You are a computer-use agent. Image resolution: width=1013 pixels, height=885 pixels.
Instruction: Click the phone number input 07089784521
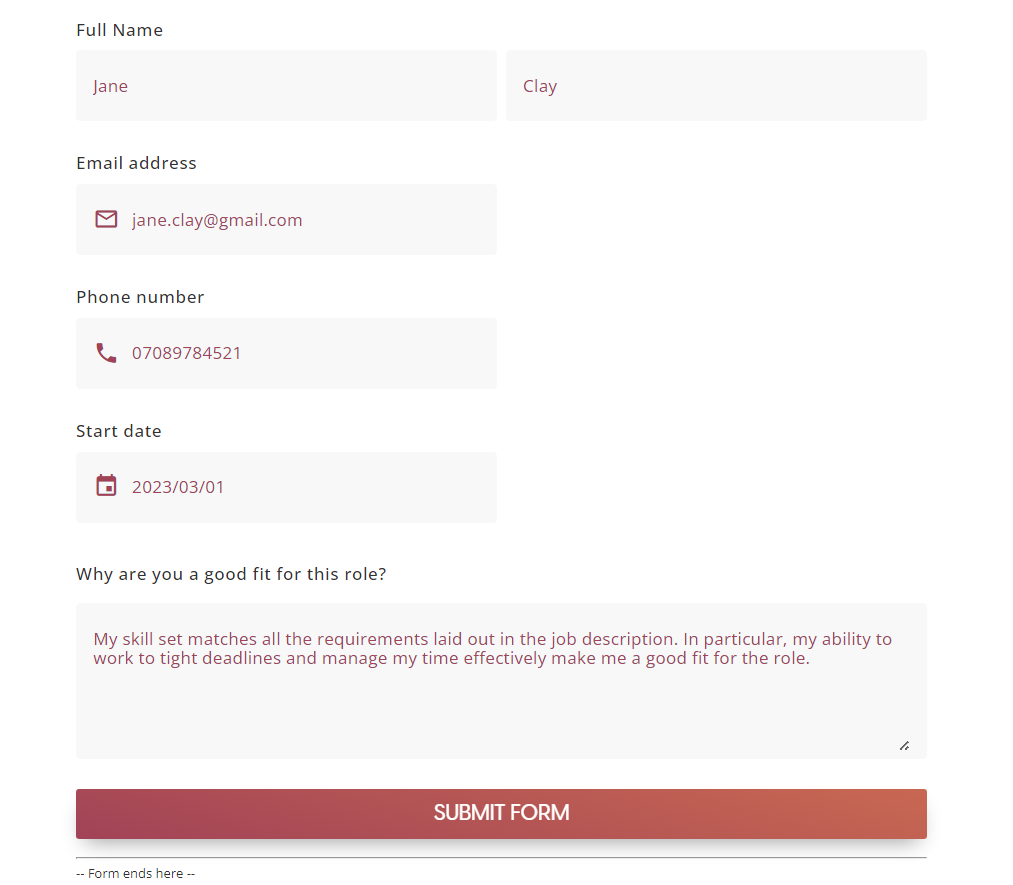tap(300, 353)
